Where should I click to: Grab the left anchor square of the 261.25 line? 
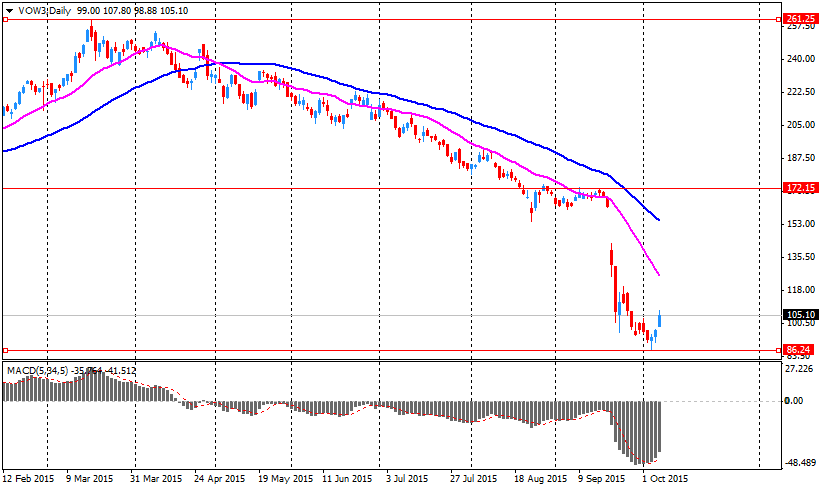point(5,19)
